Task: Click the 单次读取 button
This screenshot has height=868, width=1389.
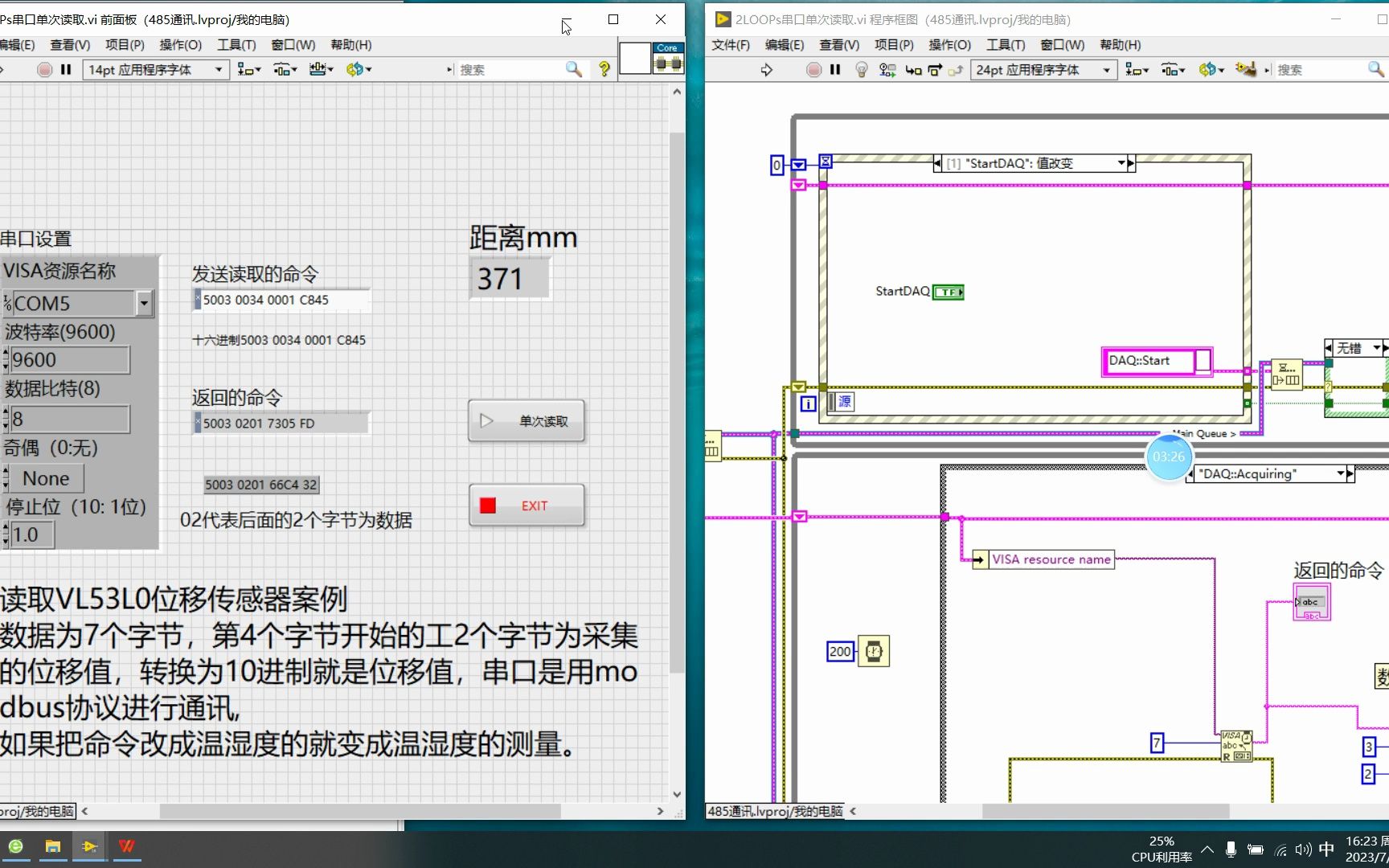Action: click(x=527, y=421)
